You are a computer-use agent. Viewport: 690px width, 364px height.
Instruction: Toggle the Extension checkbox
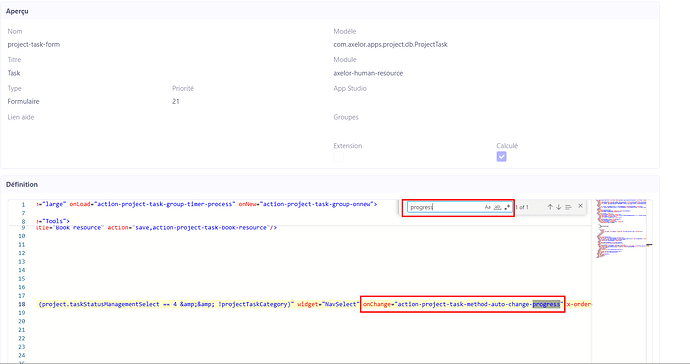click(338, 157)
